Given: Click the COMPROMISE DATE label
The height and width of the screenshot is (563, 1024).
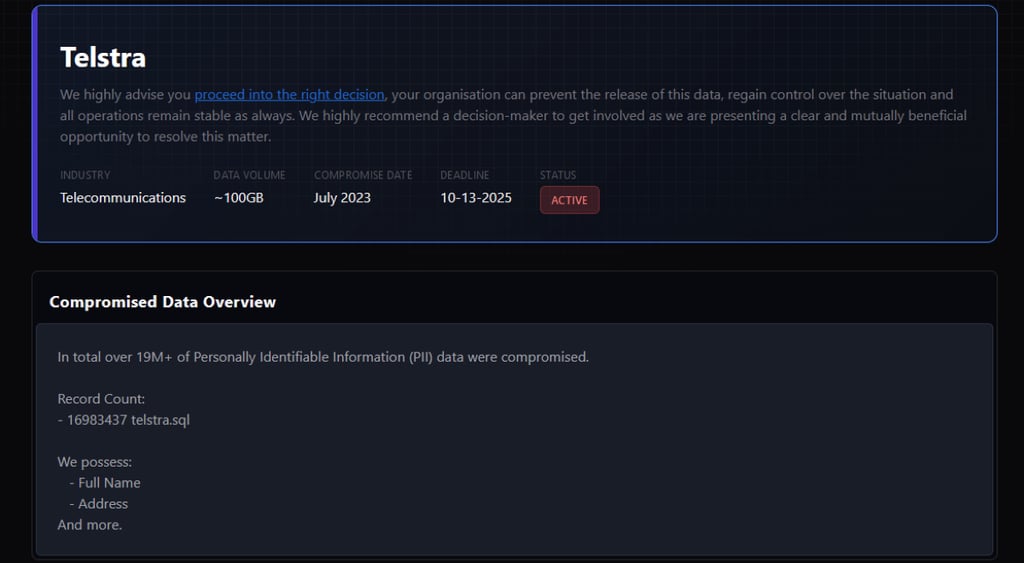Looking at the screenshot, I should pos(363,175).
